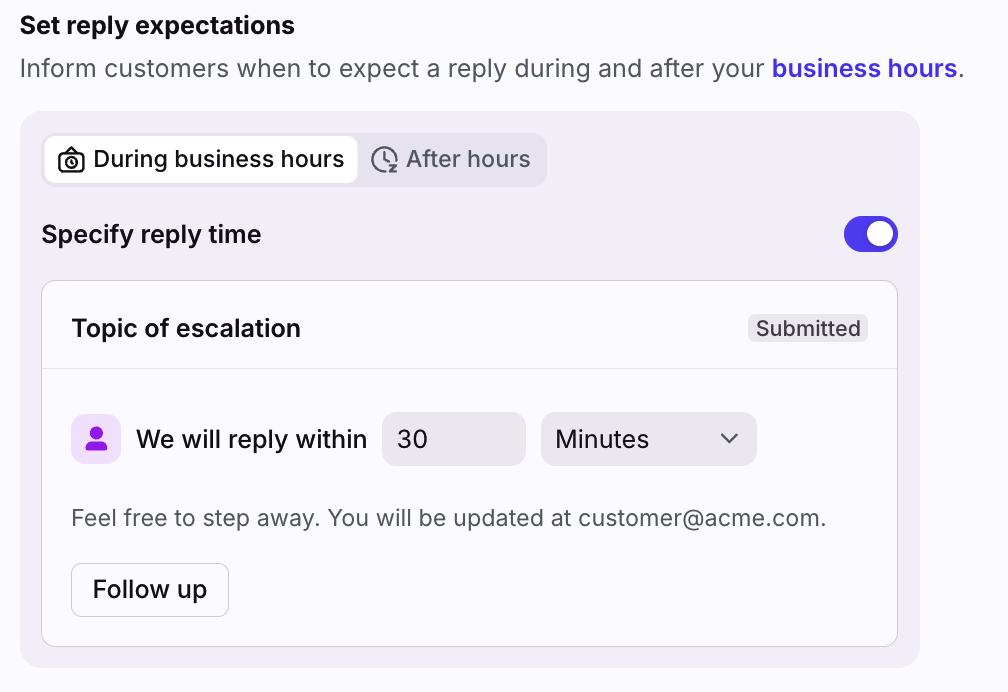This screenshot has width=1008, height=692.
Task: Switch to the After hours tab
Action: pos(451,159)
